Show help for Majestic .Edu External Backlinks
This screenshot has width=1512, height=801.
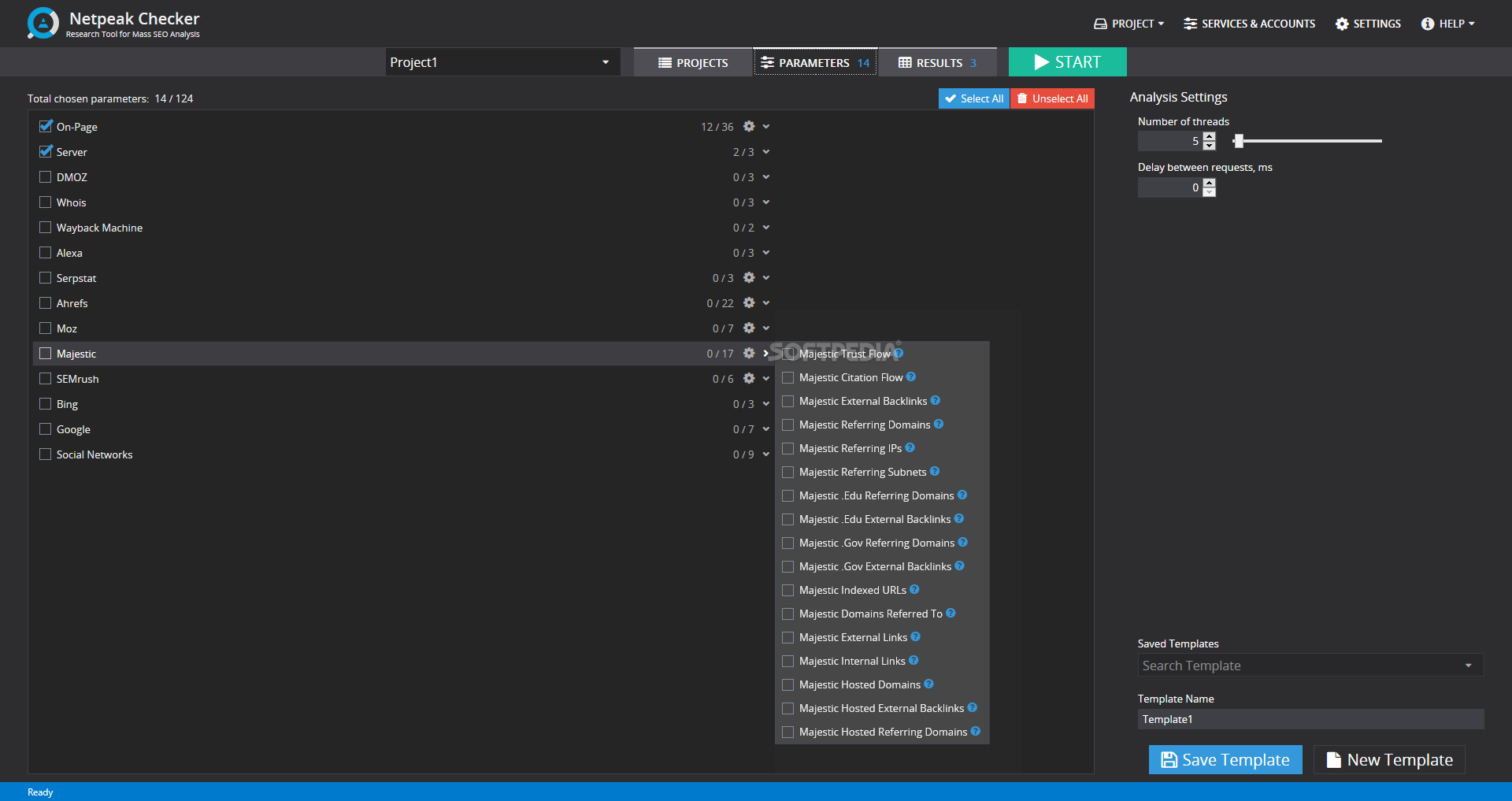click(959, 518)
